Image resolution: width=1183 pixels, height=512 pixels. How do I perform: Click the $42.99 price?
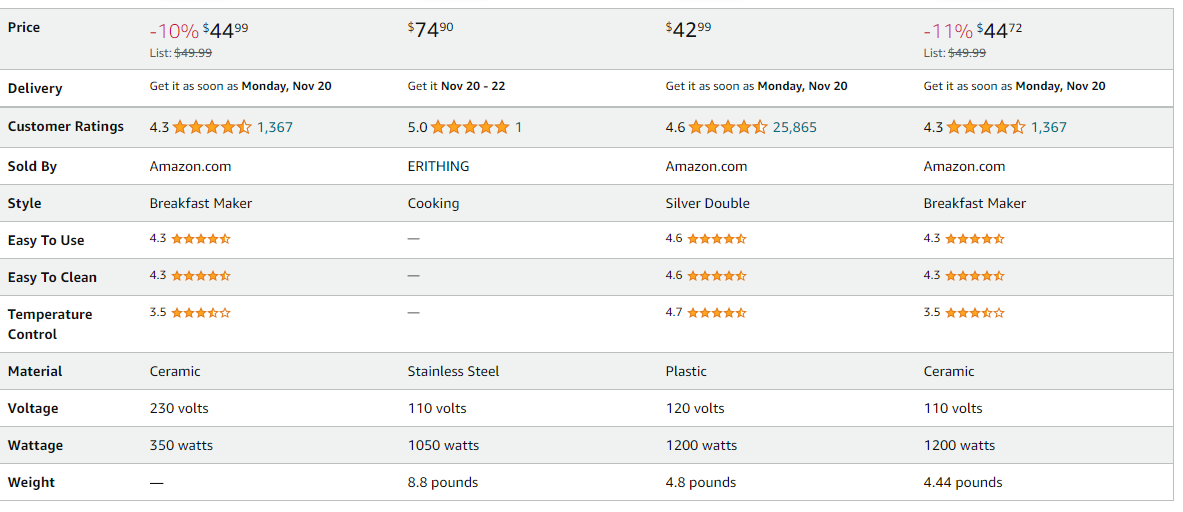(x=689, y=31)
